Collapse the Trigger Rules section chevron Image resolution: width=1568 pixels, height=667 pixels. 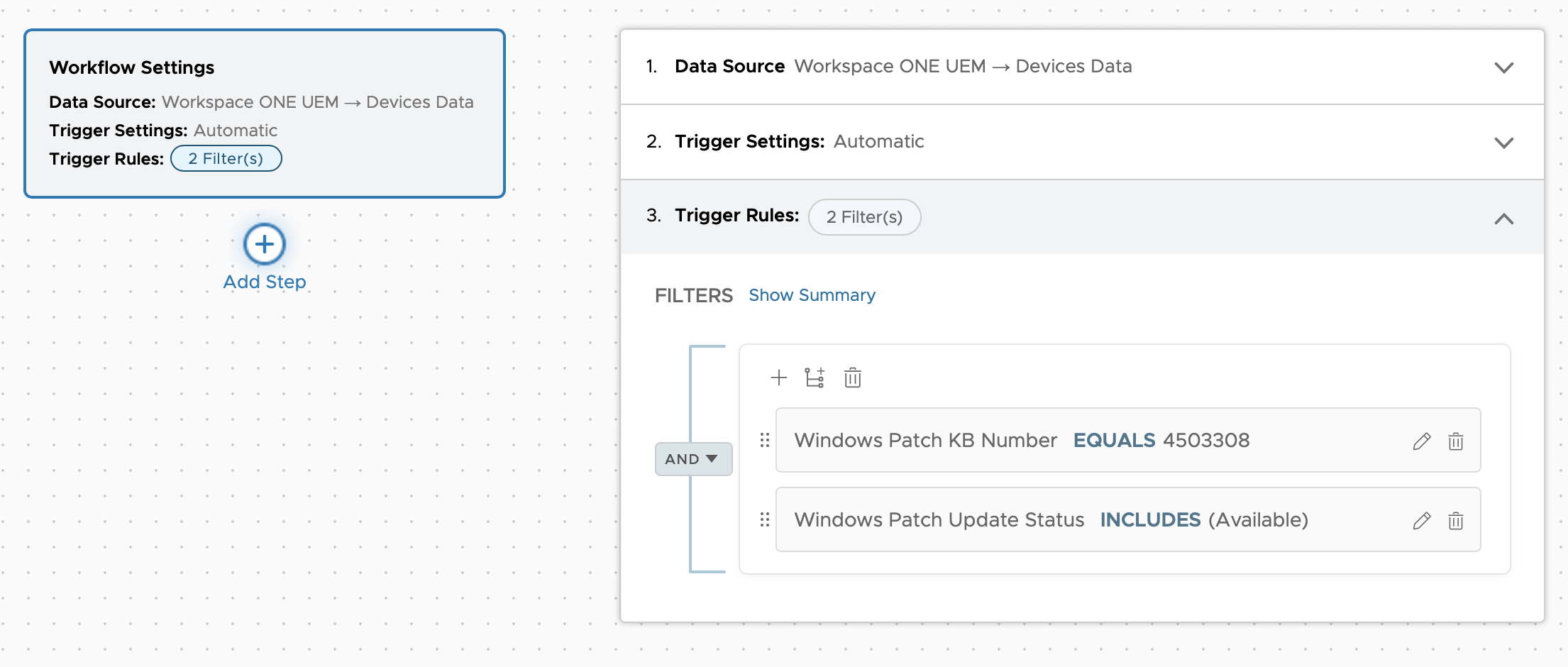[x=1503, y=219]
